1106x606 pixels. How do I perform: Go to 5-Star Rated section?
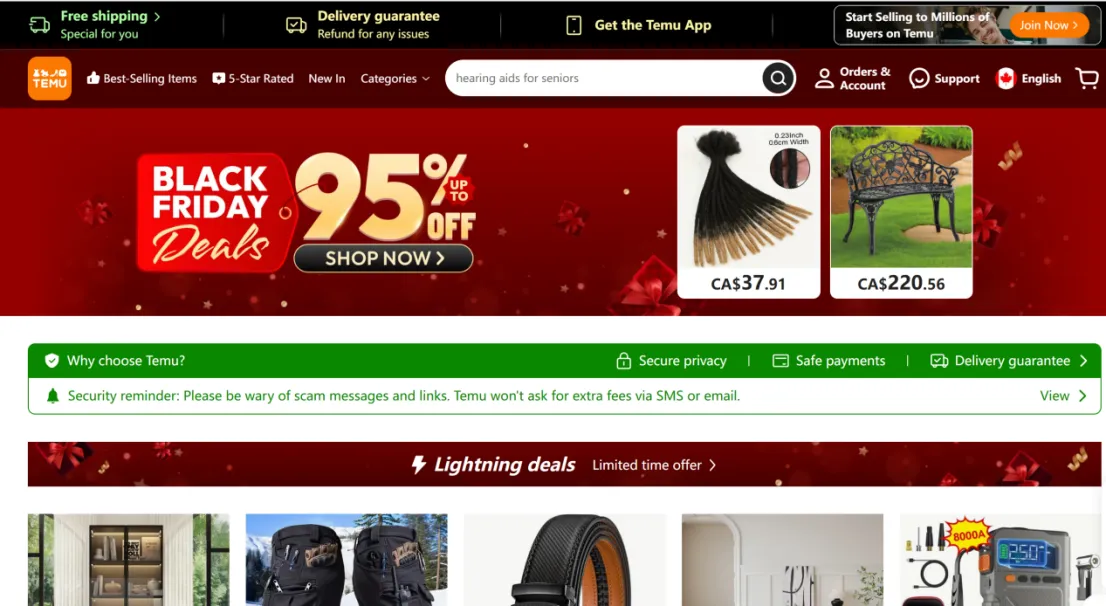[253, 78]
